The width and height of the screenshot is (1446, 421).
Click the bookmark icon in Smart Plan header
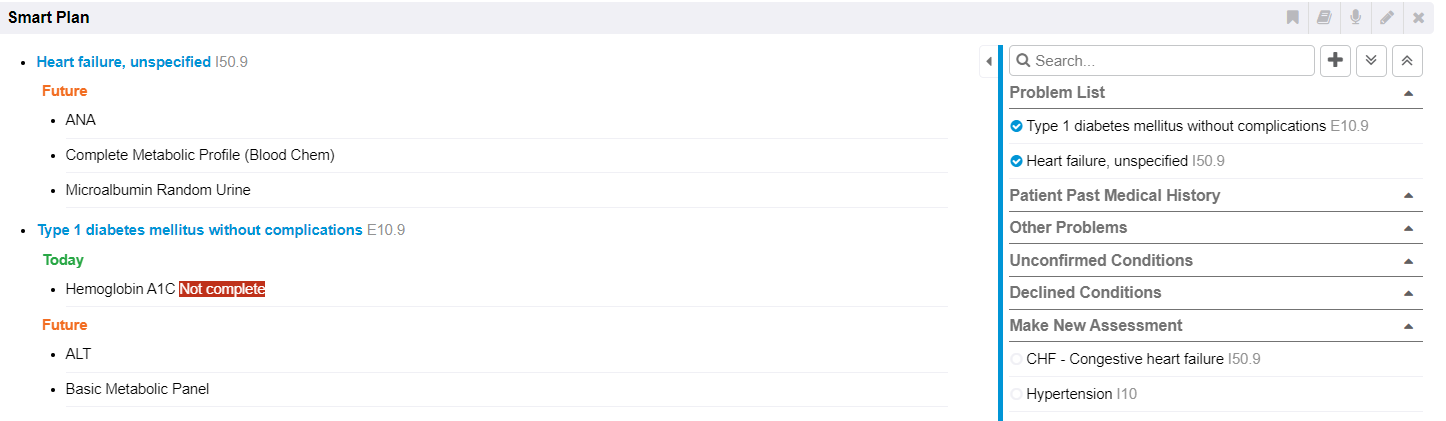(1293, 17)
